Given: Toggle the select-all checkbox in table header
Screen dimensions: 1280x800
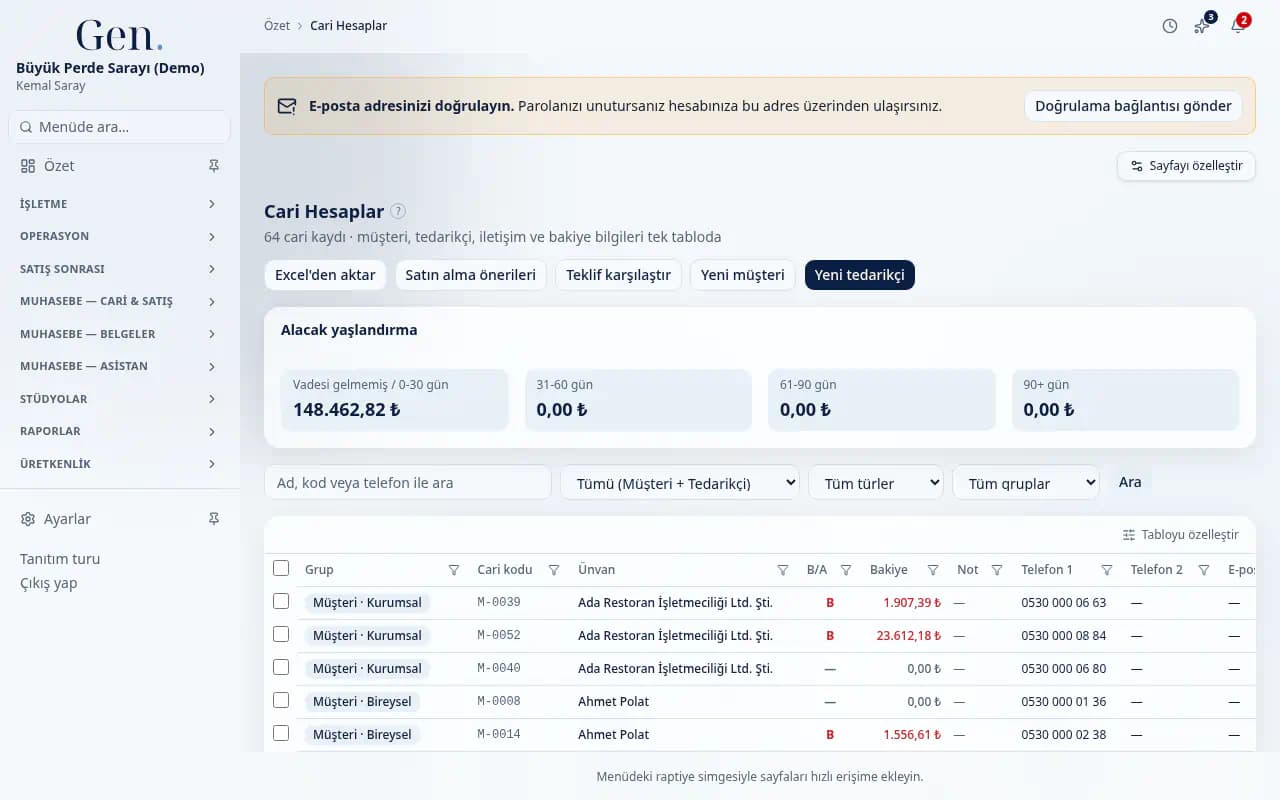Looking at the screenshot, I should pos(281,568).
